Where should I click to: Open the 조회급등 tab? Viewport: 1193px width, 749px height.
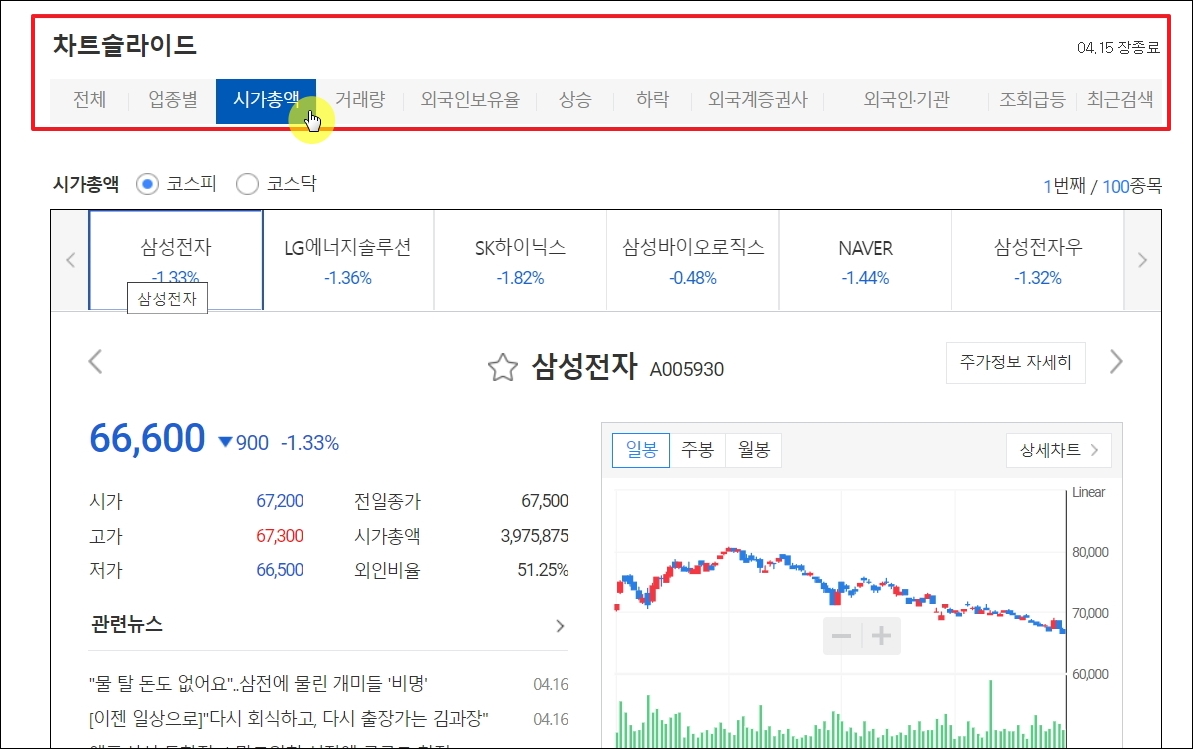tap(1032, 100)
